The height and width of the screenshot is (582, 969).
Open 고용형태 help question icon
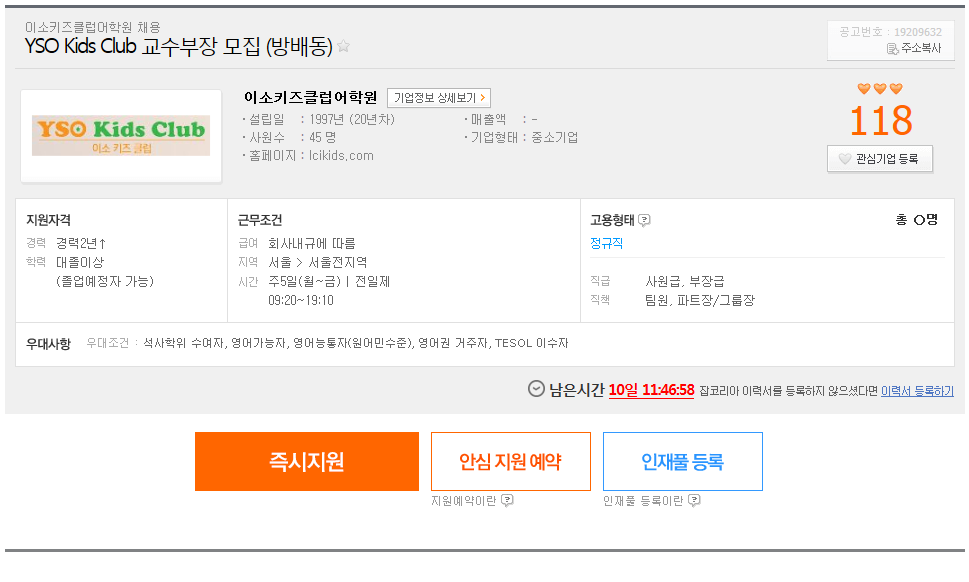click(x=644, y=220)
